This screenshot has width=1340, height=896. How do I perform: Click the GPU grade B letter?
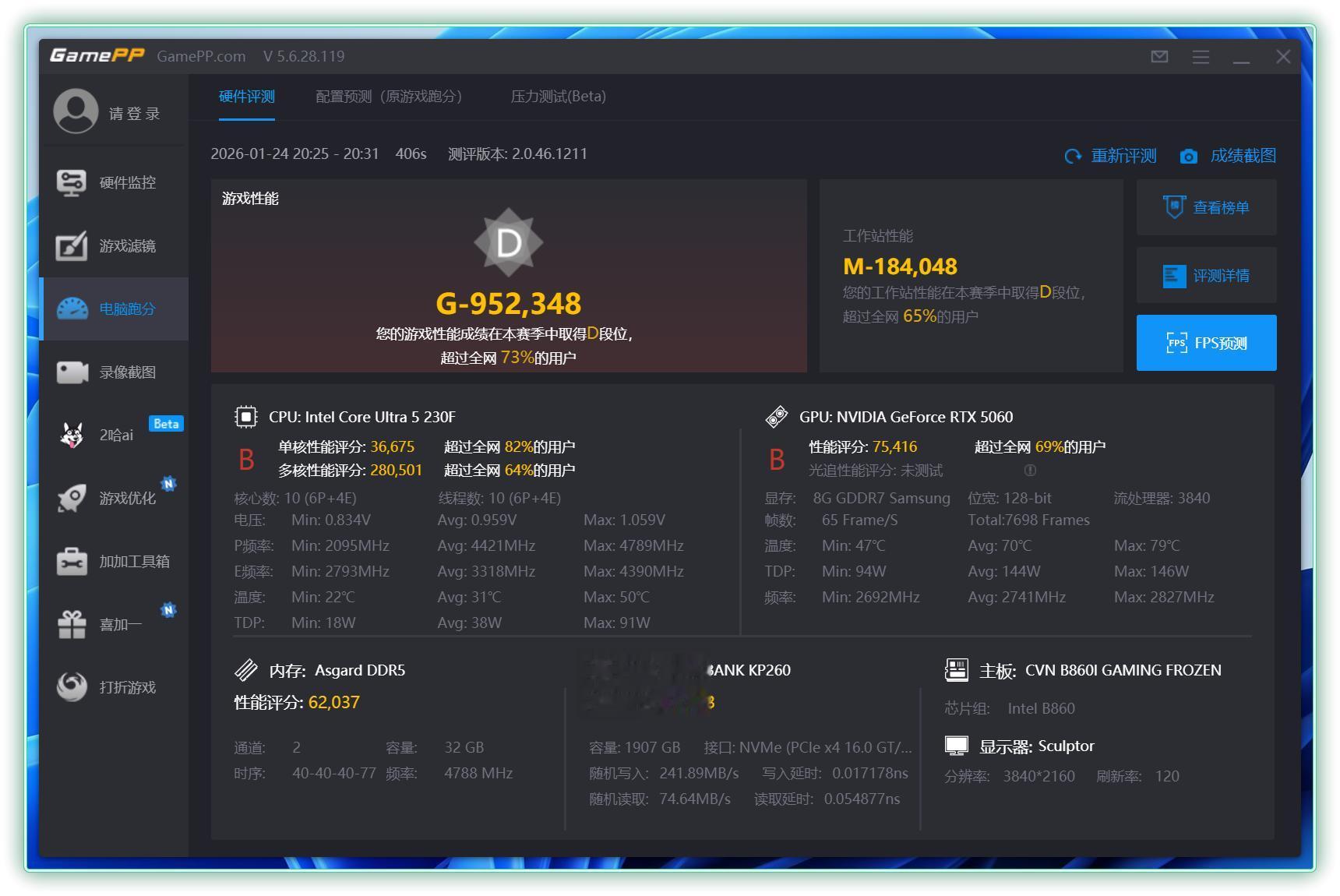tap(777, 460)
